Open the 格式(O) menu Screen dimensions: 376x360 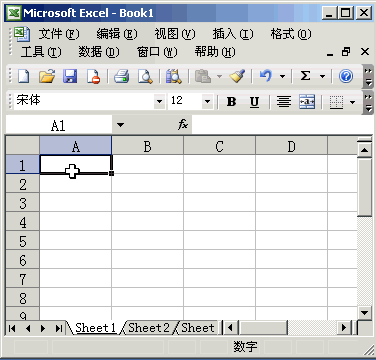[x=291, y=34]
